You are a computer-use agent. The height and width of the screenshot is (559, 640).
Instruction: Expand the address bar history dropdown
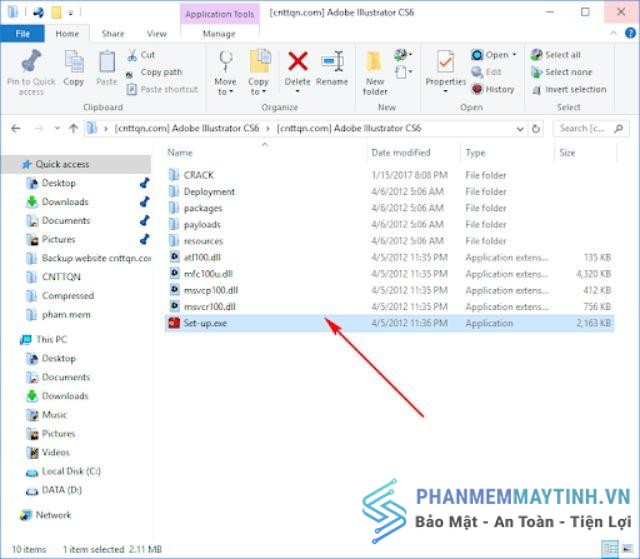pos(520,129)
